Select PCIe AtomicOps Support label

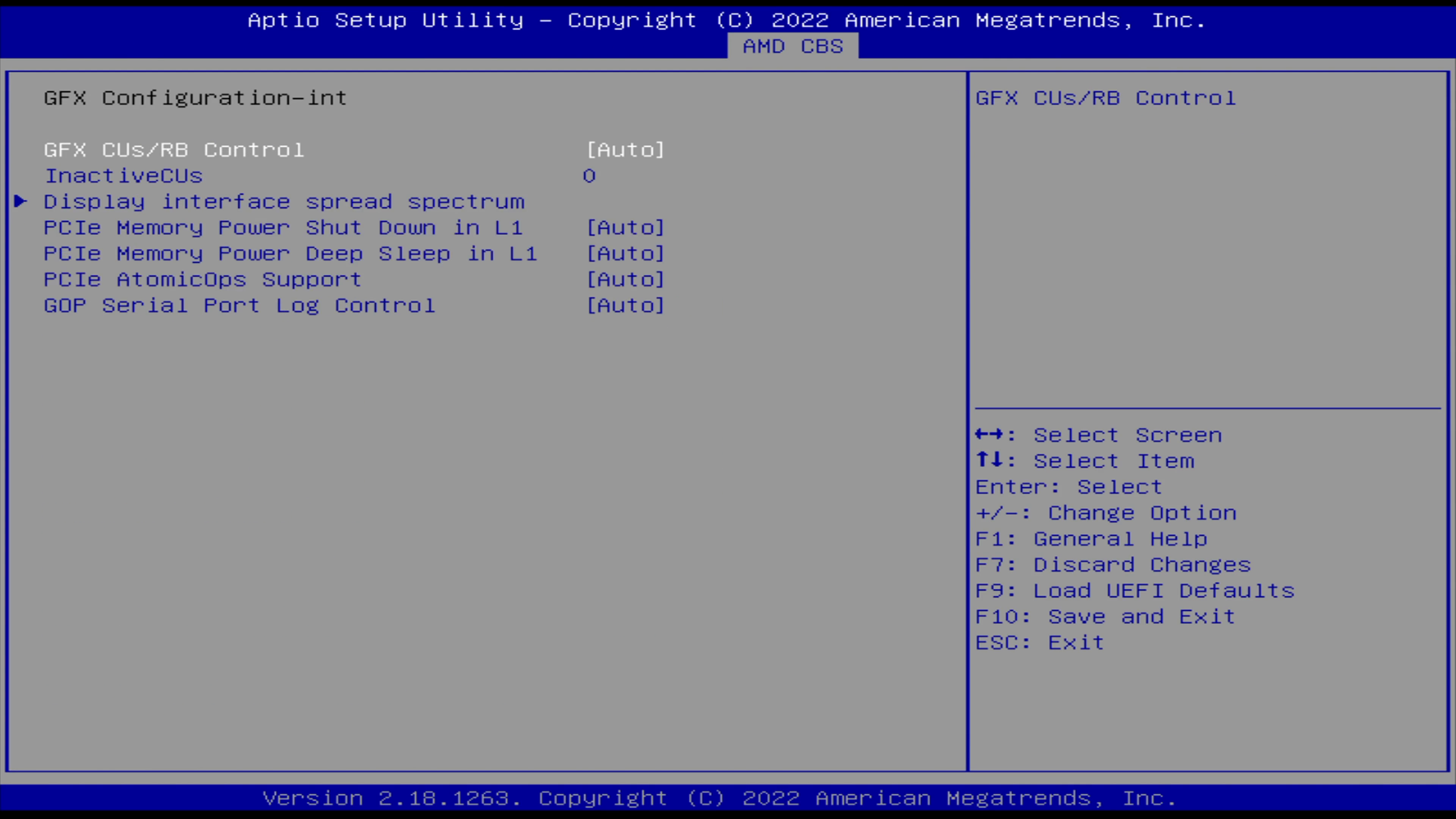(202, 280)
